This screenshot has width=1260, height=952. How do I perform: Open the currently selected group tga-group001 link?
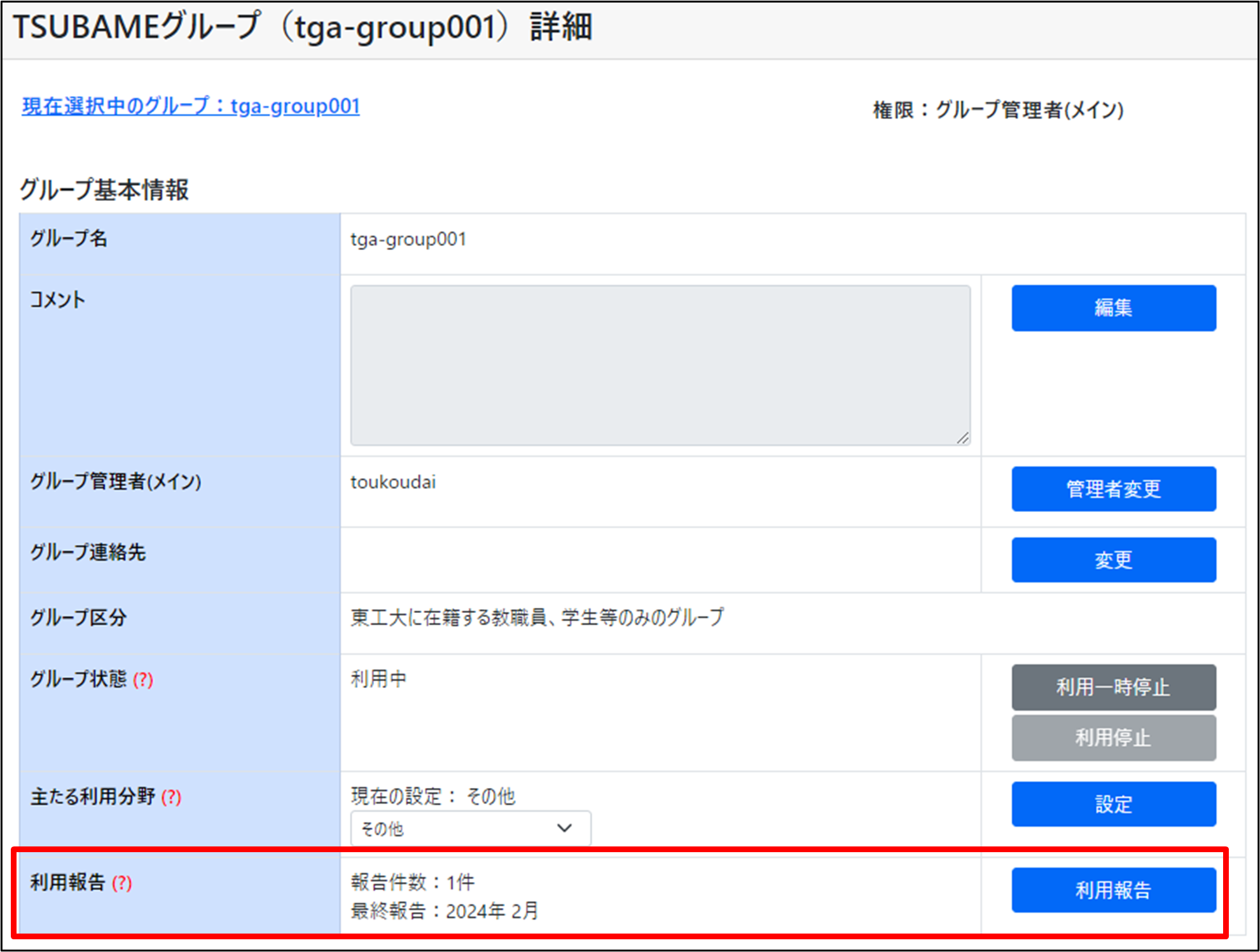tap(191, 106)
